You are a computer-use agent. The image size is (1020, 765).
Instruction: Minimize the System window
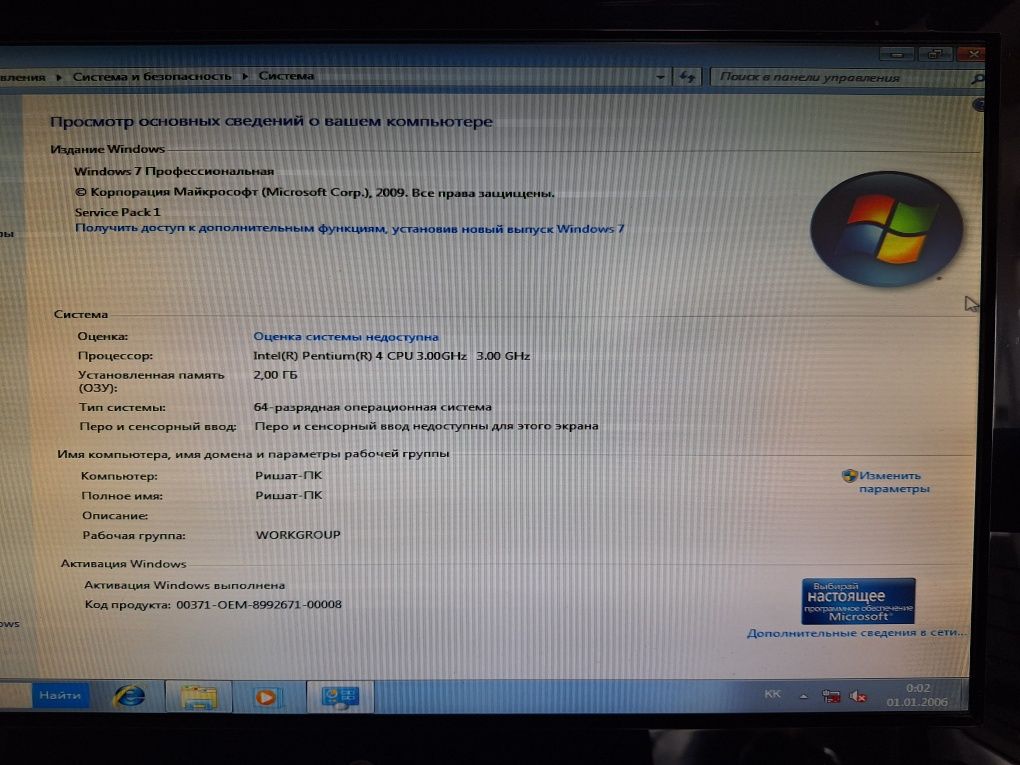[x=898, y=55]
